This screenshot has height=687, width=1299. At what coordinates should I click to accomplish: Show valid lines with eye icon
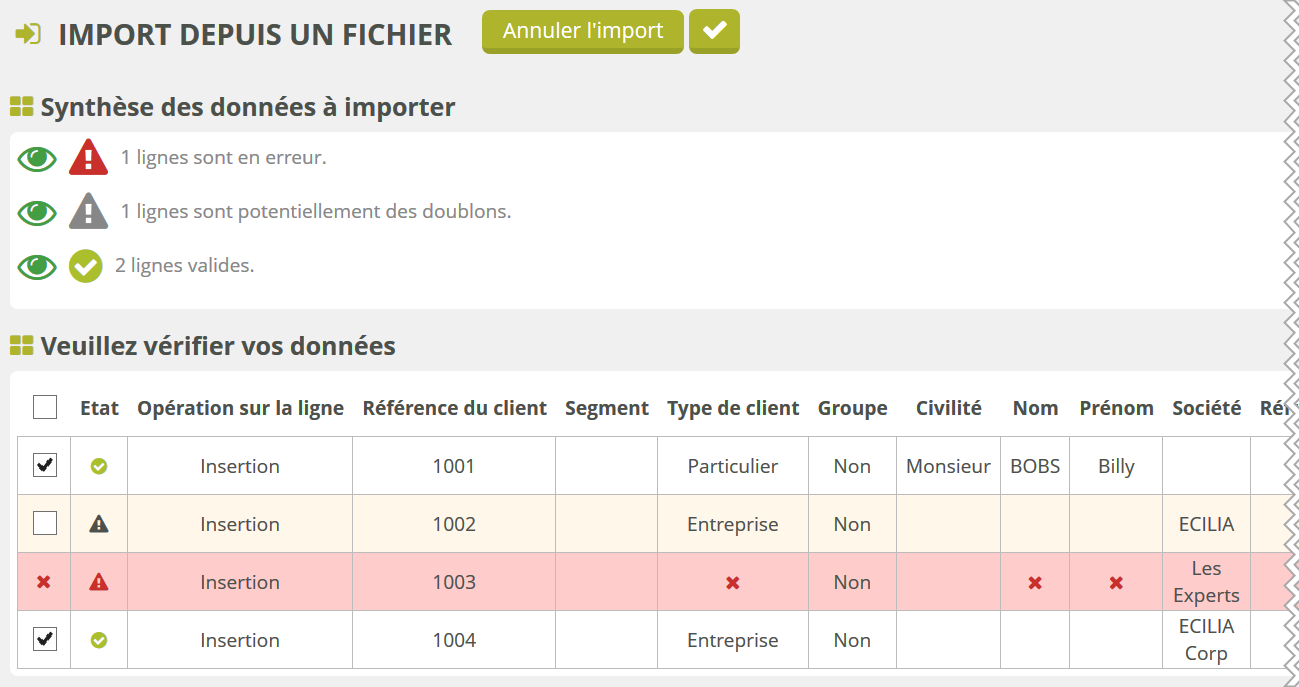coord(37,266)
